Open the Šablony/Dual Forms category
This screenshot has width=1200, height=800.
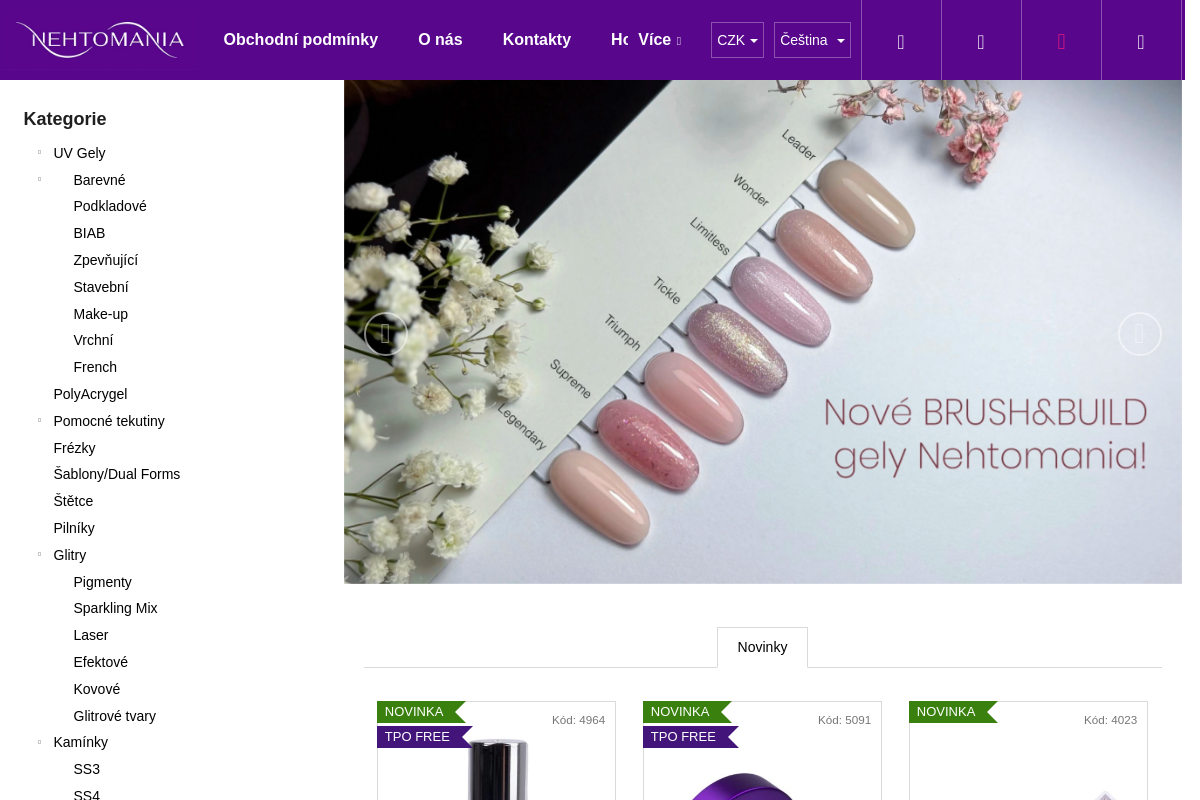[x=116, y=474]
